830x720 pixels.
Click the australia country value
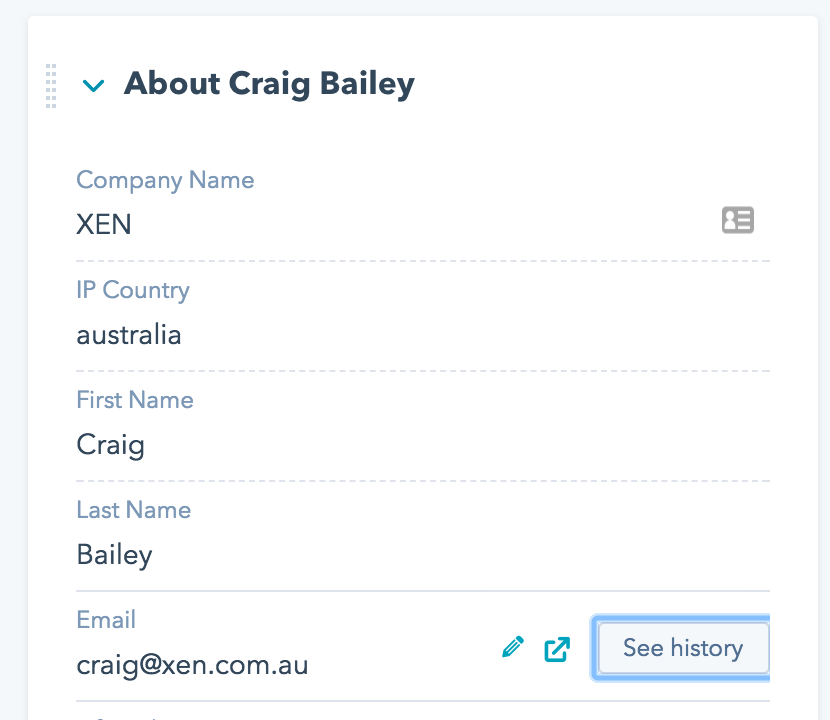click(x=129, y=334)
